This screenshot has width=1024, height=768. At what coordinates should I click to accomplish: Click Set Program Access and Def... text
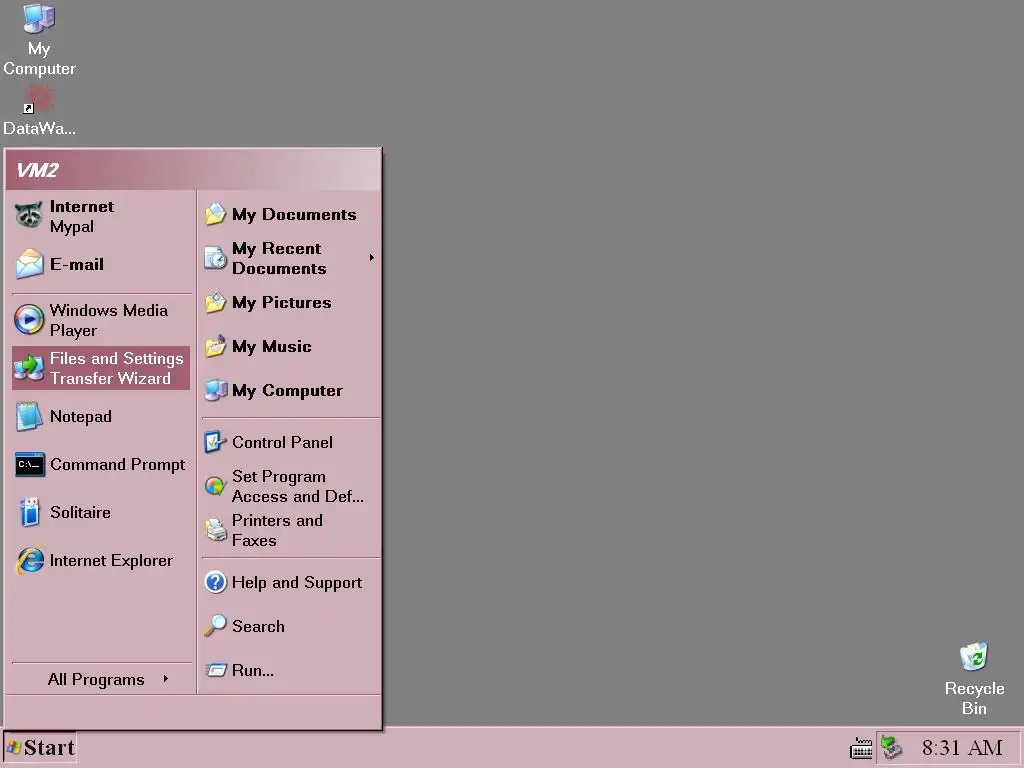tap(298, 486)
